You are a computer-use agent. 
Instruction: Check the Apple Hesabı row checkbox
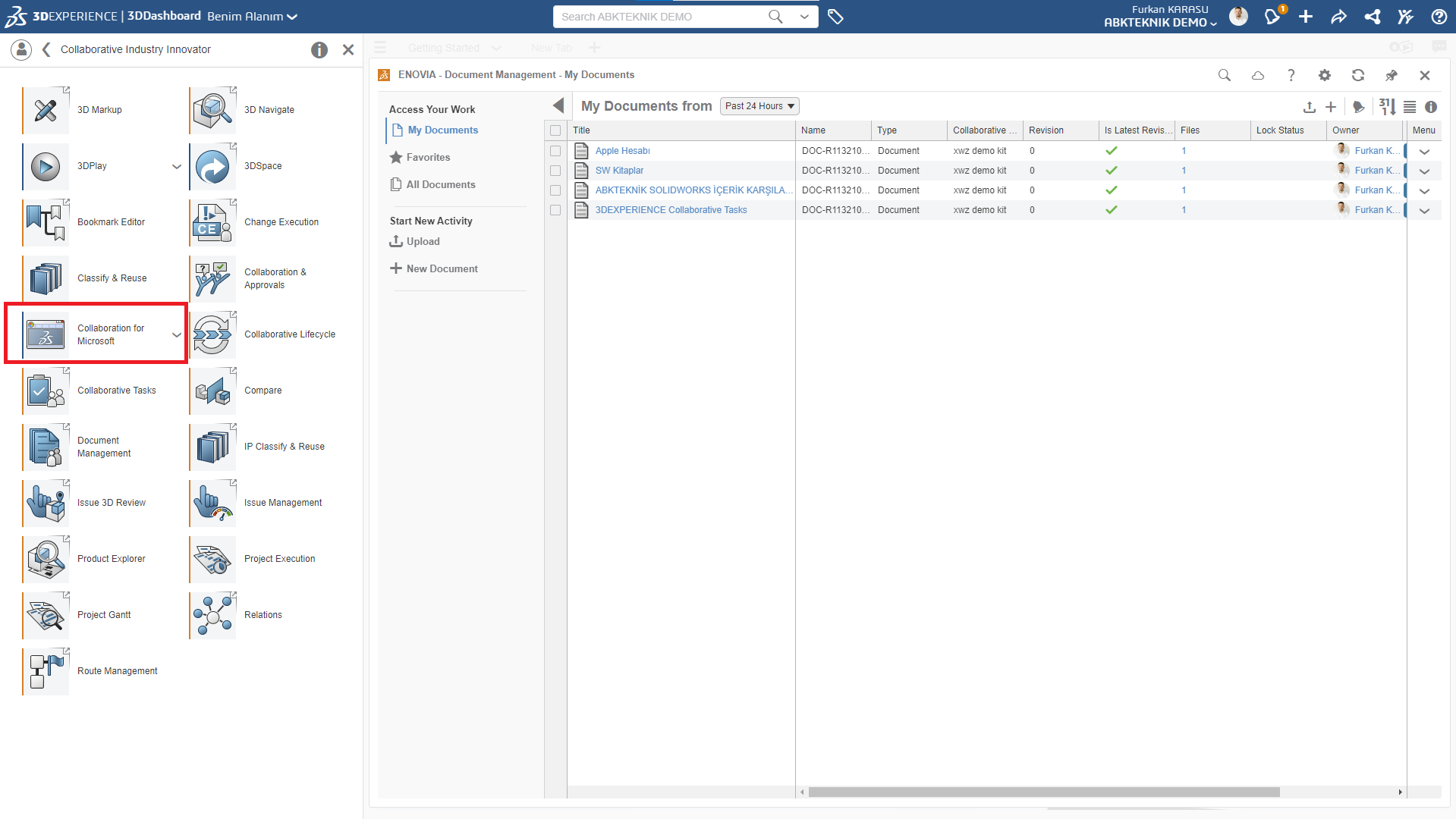tap(555, 151)
